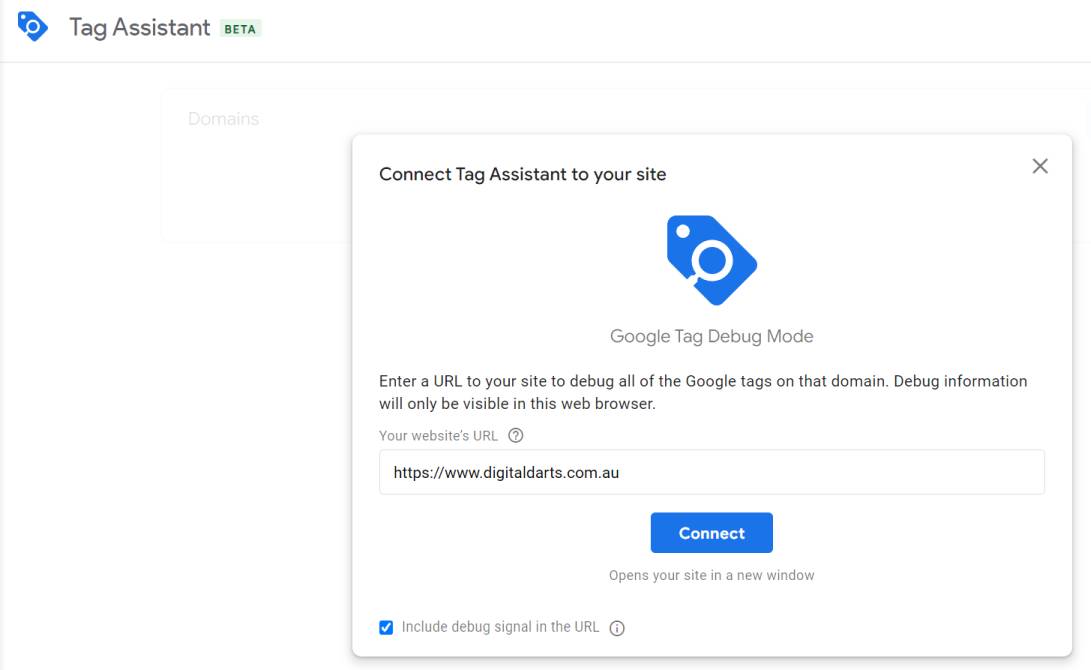
Task: Click the 'Connect Tag Assistant to your site' title
Action: [x=523, y=174]
